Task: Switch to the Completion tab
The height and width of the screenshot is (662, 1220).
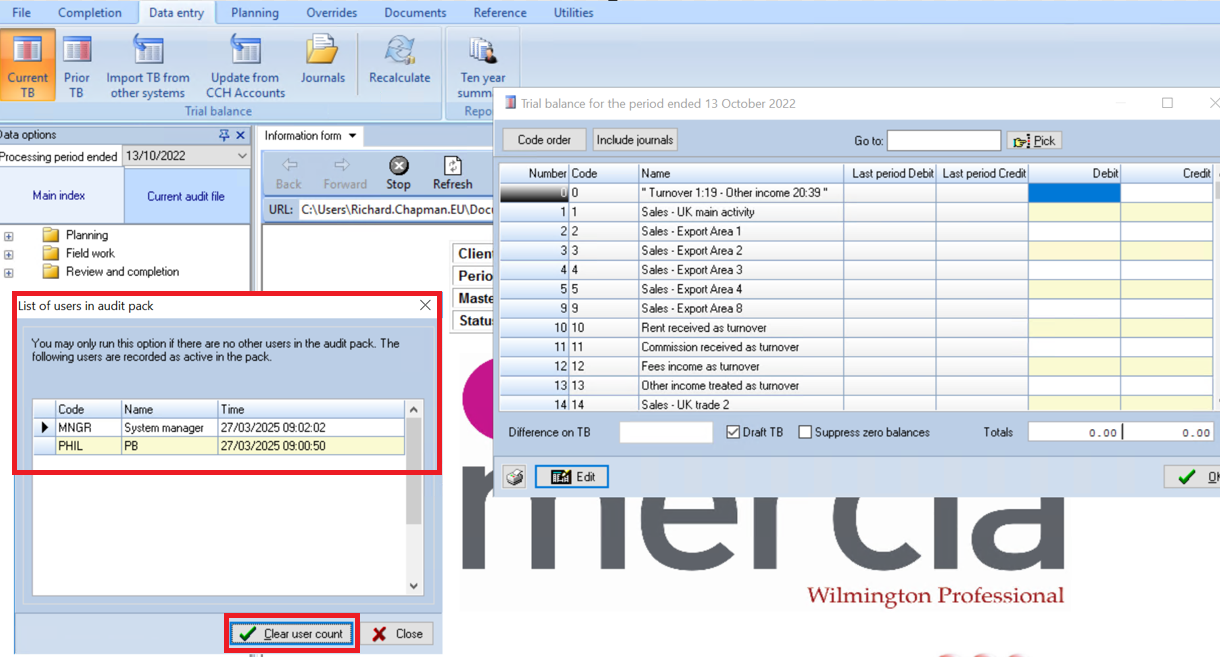Action: pyautogui.click(x=90, y=13)
